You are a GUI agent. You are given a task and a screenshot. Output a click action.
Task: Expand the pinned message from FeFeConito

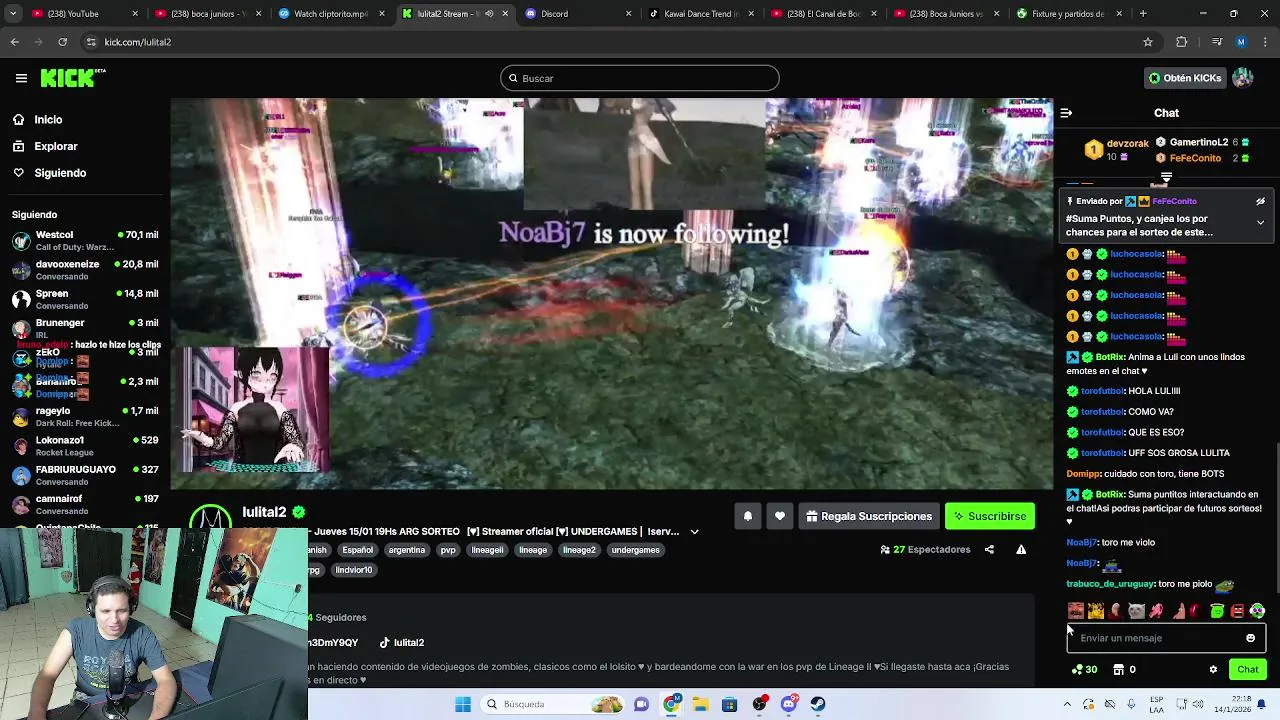(1260, 222)
